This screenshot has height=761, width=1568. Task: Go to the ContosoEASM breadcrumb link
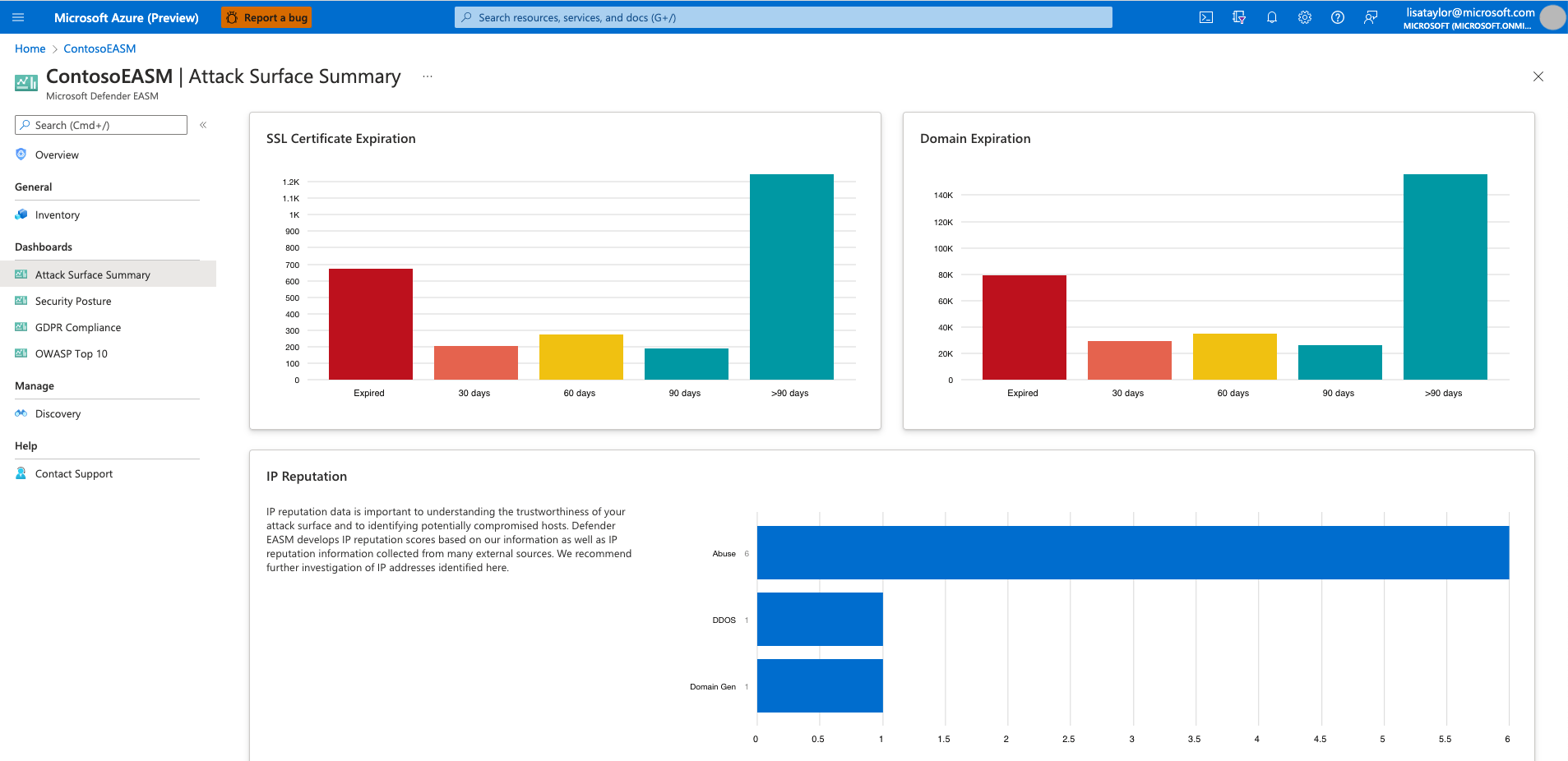pos(99,48)
